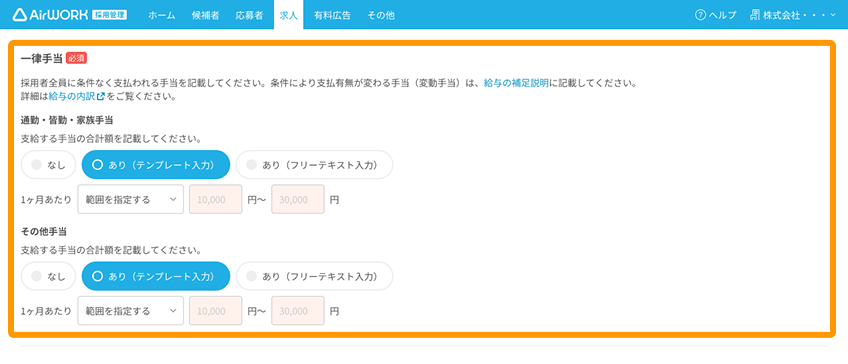Switch to the 候補者 tab

click(206, 15)
